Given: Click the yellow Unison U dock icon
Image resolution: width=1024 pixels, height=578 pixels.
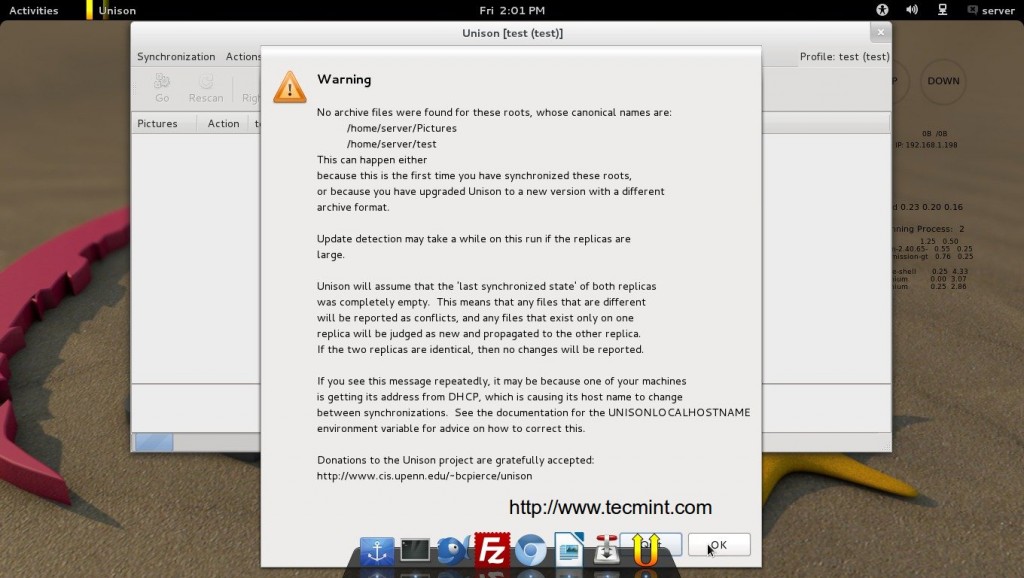Looking at the screenshot, I should (x=645, y=549).
